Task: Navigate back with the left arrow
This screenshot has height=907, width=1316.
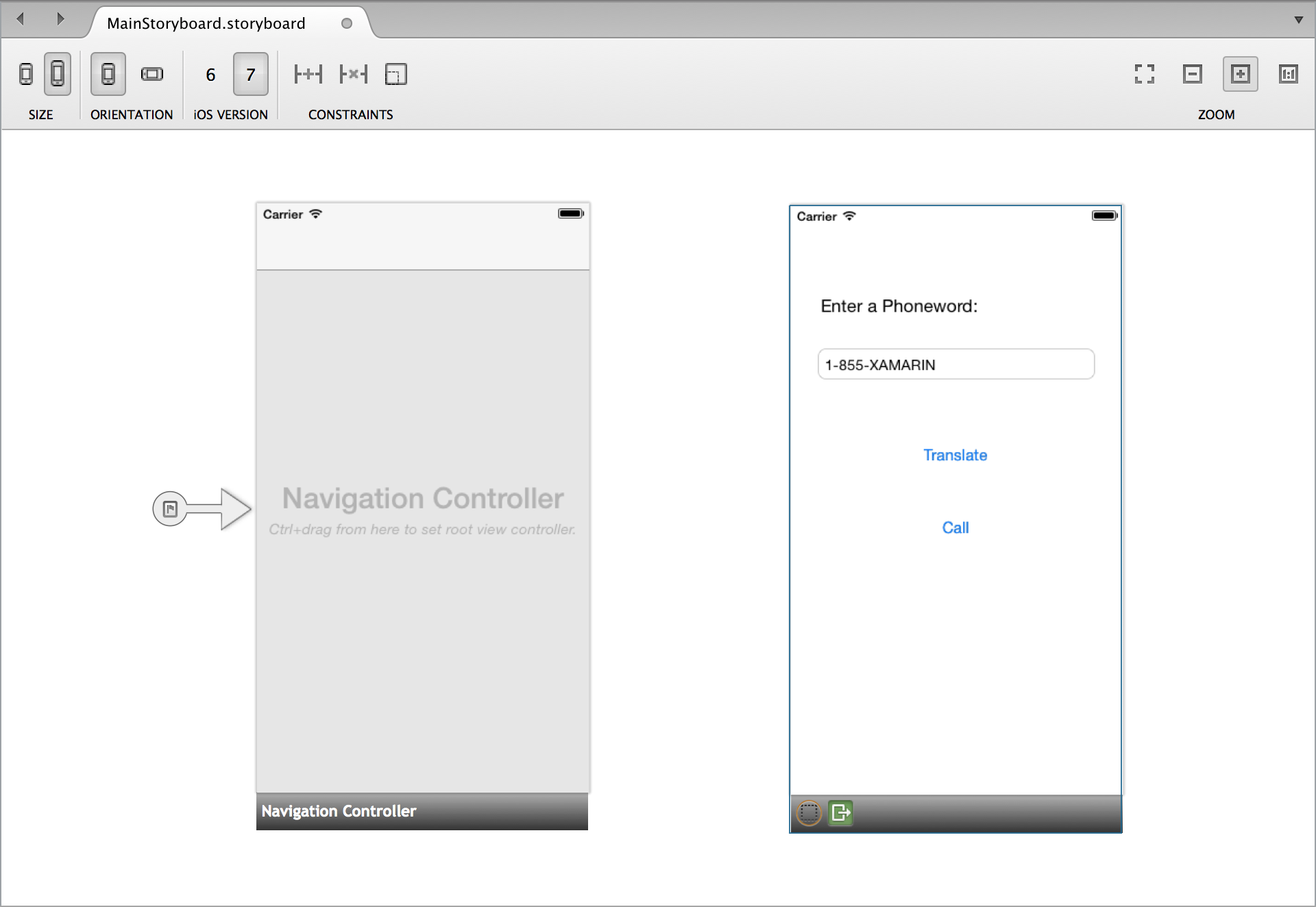Action: coord(21,19)
